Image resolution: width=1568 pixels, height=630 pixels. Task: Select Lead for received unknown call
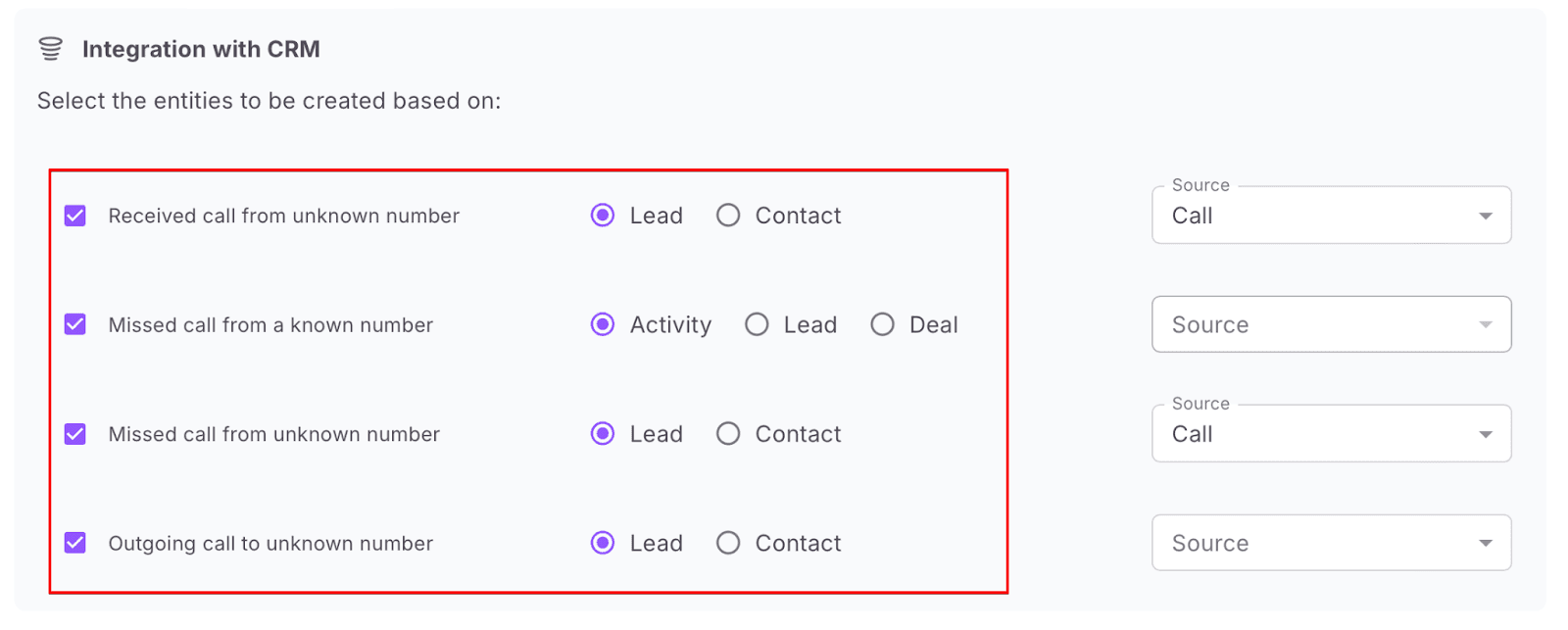(603, 216)
